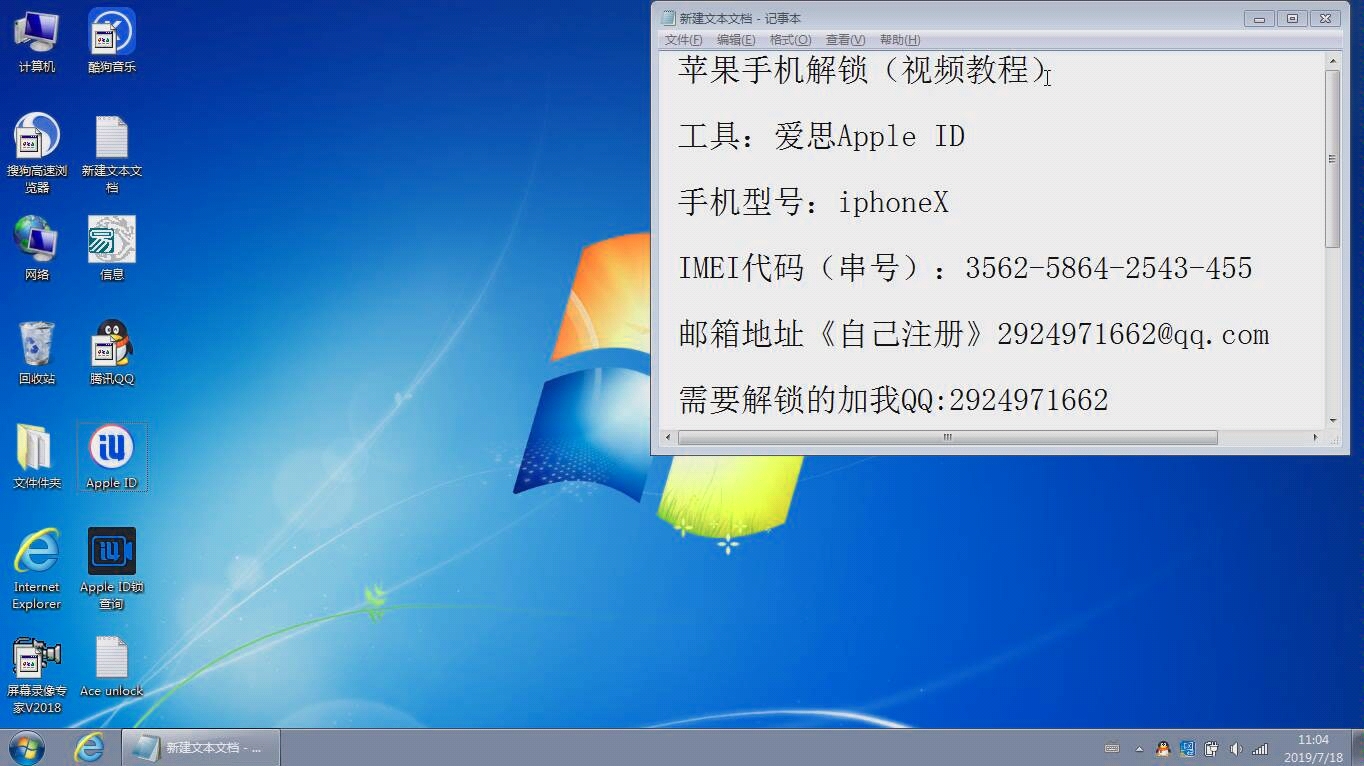Open the Windows Start menu
Image resolution: width=1364 pixels, height=766 pixels.
pyautogui.click(x=27, y=747)
